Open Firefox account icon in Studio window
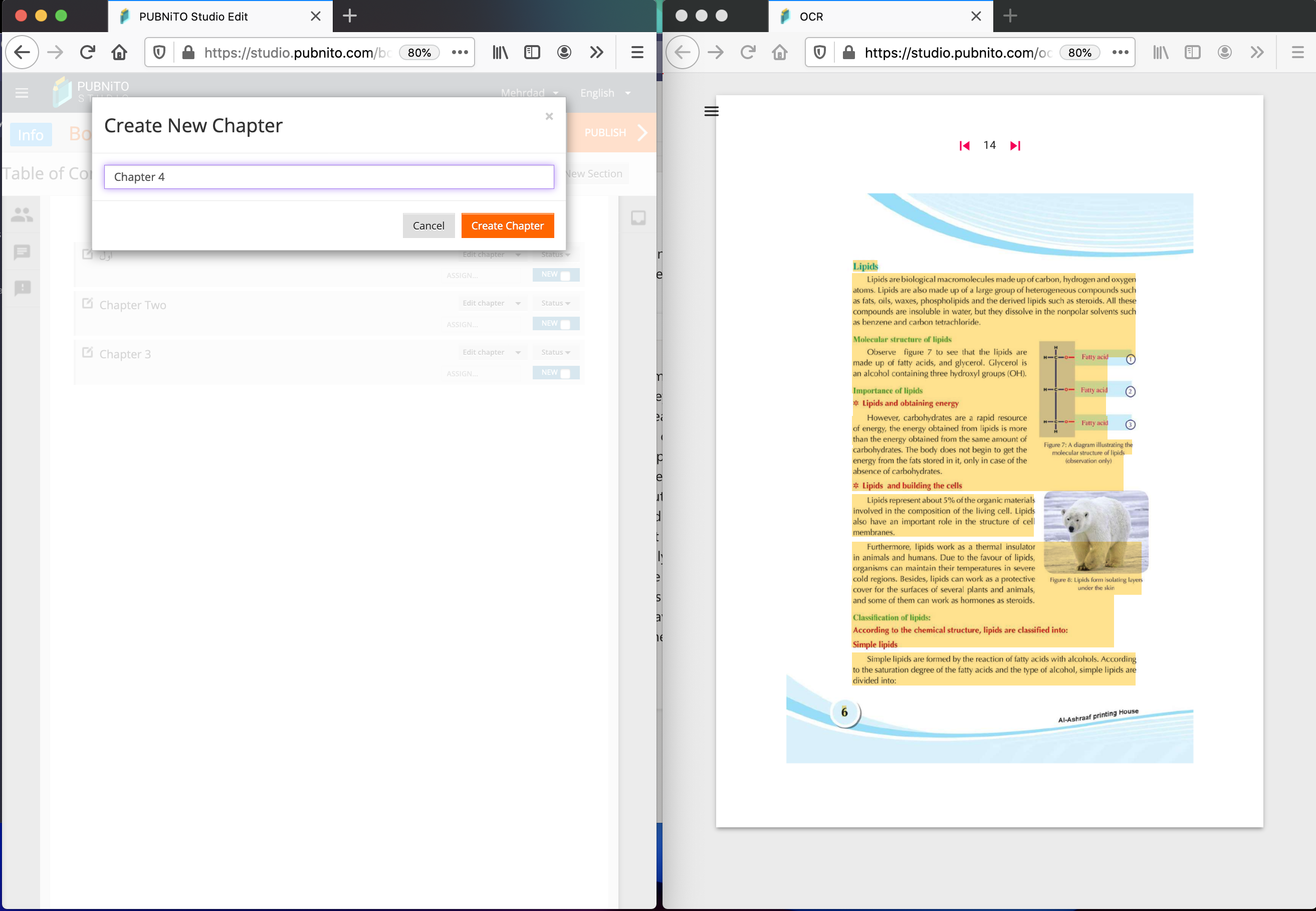1316x911 pixels. 564,53
